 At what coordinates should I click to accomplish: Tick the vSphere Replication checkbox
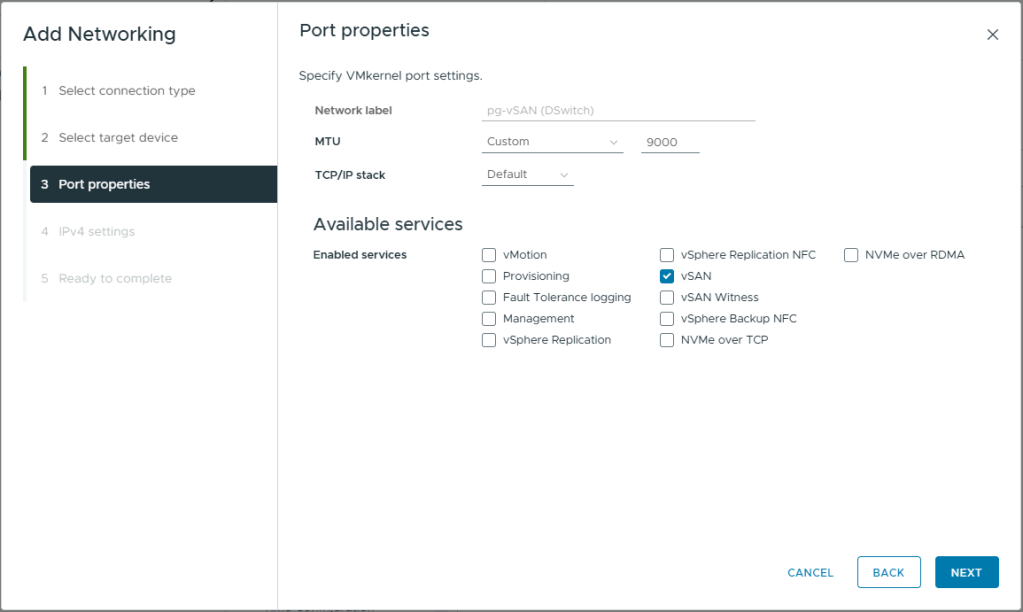click(x=489, y=340)
